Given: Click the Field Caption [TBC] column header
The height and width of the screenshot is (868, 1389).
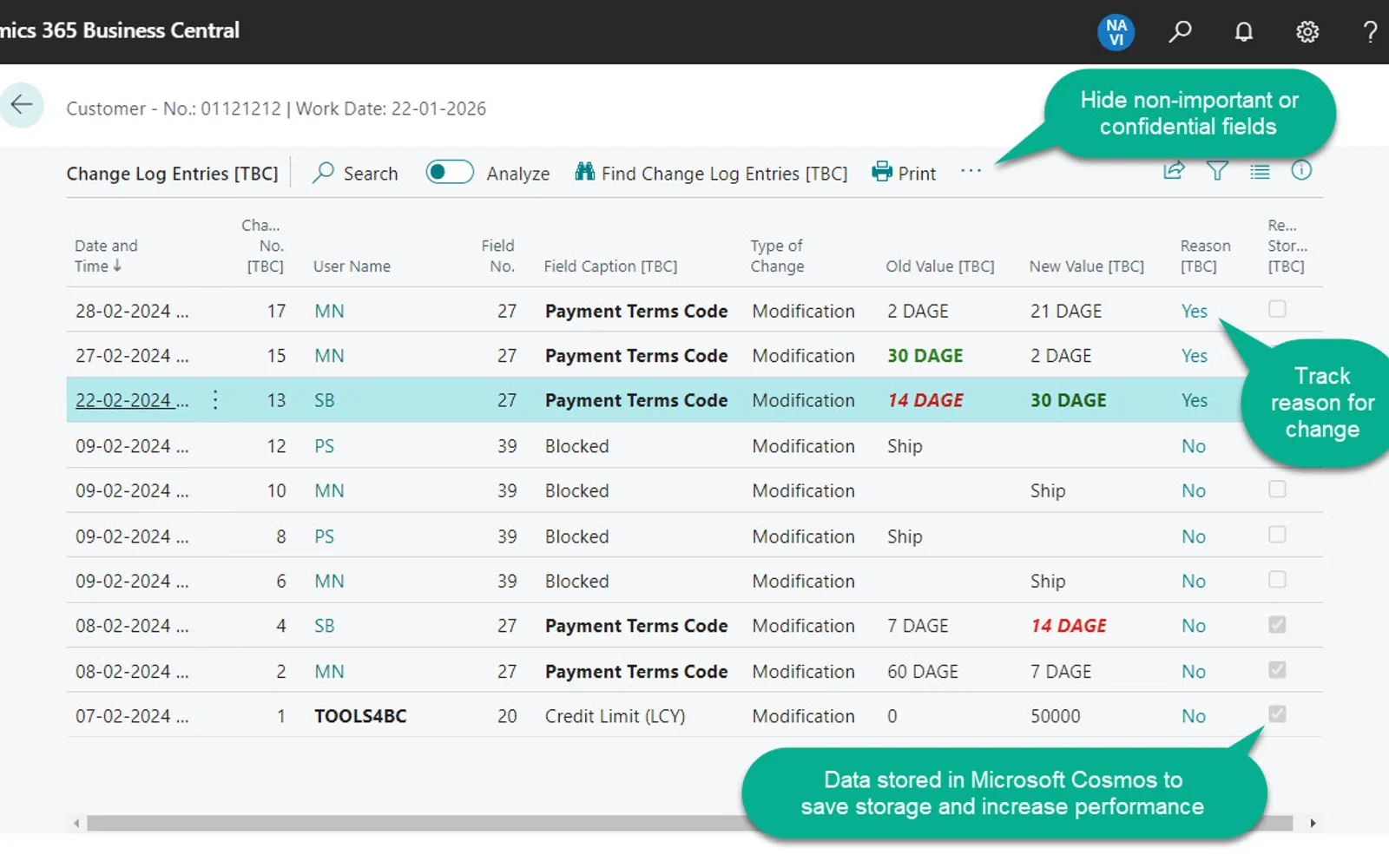Looking at the screenshot, I should pos(610,266).
